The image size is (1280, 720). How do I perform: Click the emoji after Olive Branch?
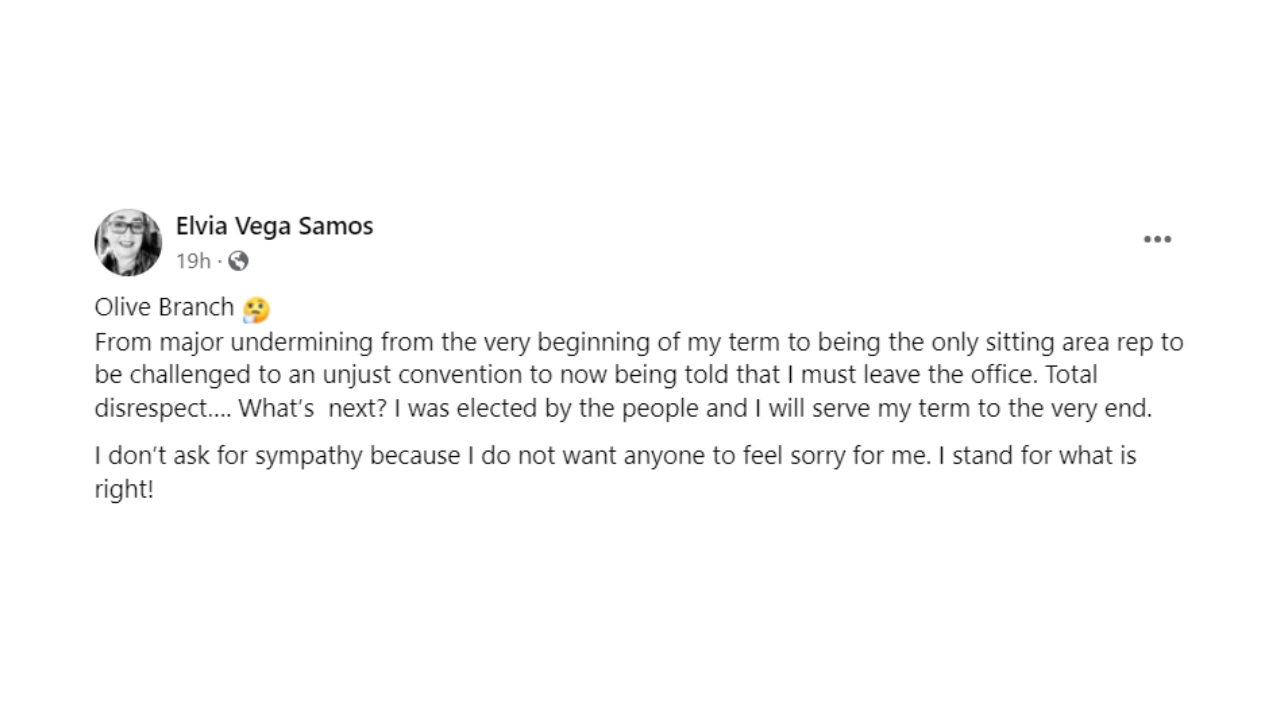click(x=256, y=309)
